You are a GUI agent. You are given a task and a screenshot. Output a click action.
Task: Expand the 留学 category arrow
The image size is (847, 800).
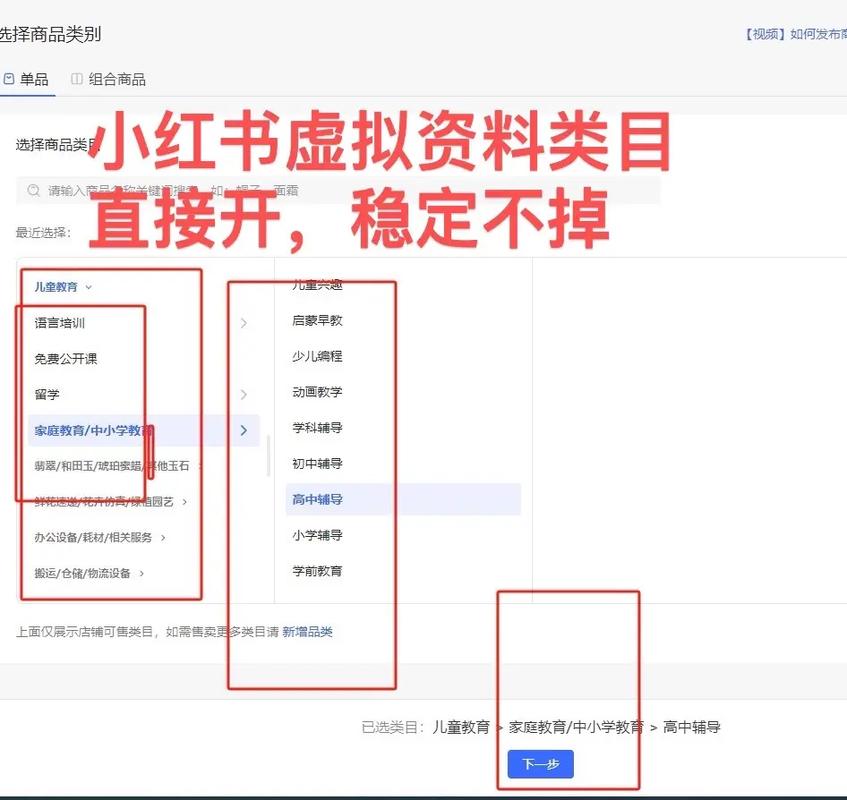[x=244, y=395]
